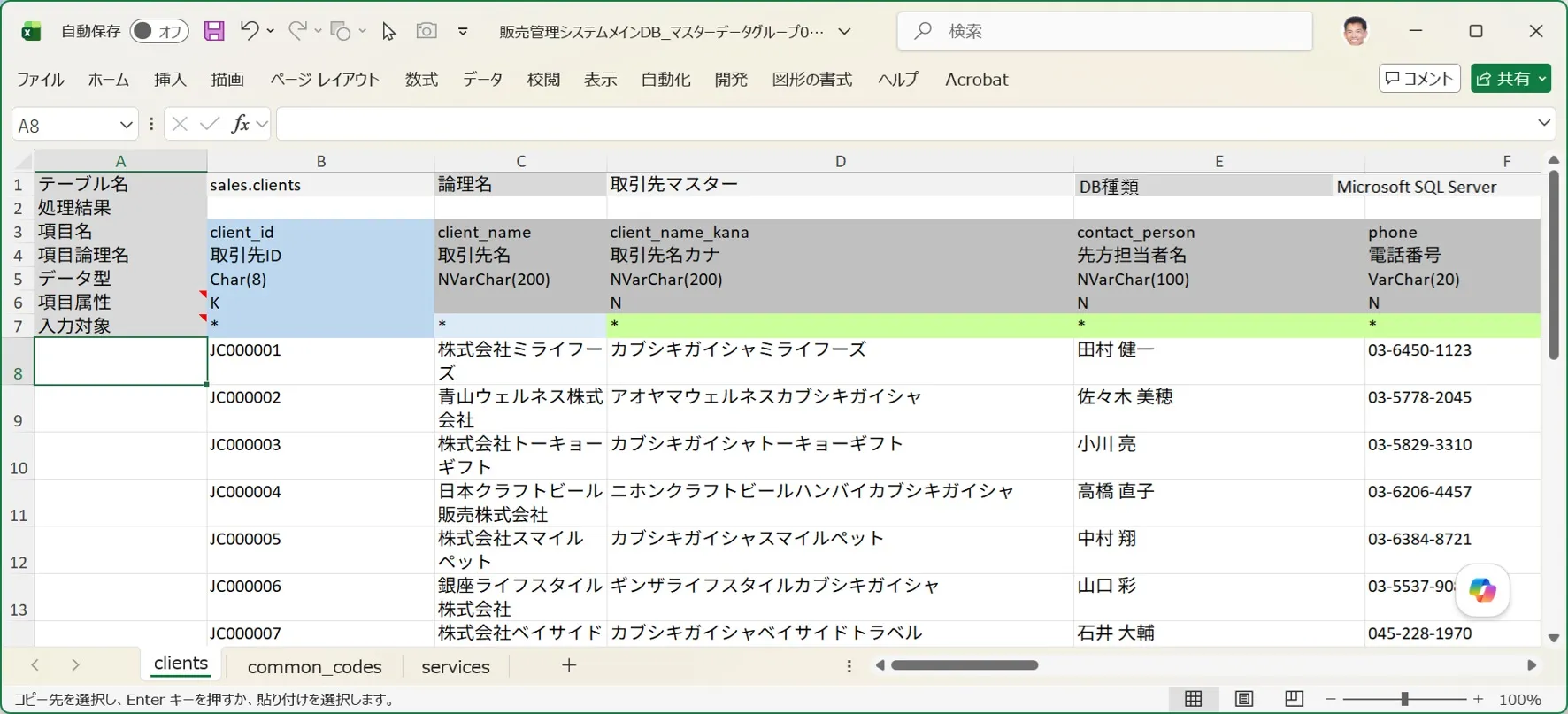This screenshot has width=1568, height=714.
Task: Open the 校閲 ribbon tab
Action: coord(543,80)
